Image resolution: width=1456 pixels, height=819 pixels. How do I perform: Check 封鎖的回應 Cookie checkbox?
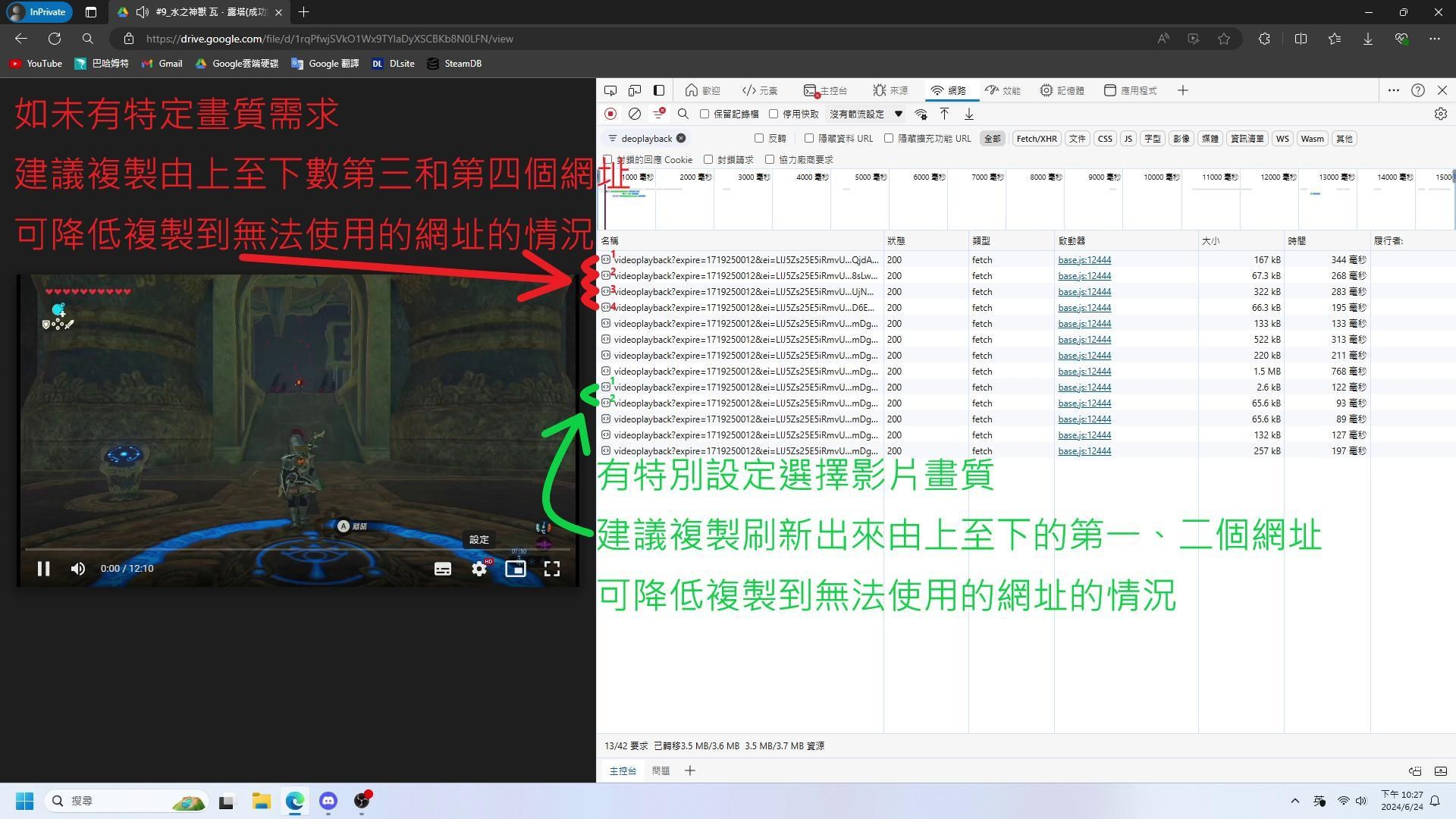point(607,159)
